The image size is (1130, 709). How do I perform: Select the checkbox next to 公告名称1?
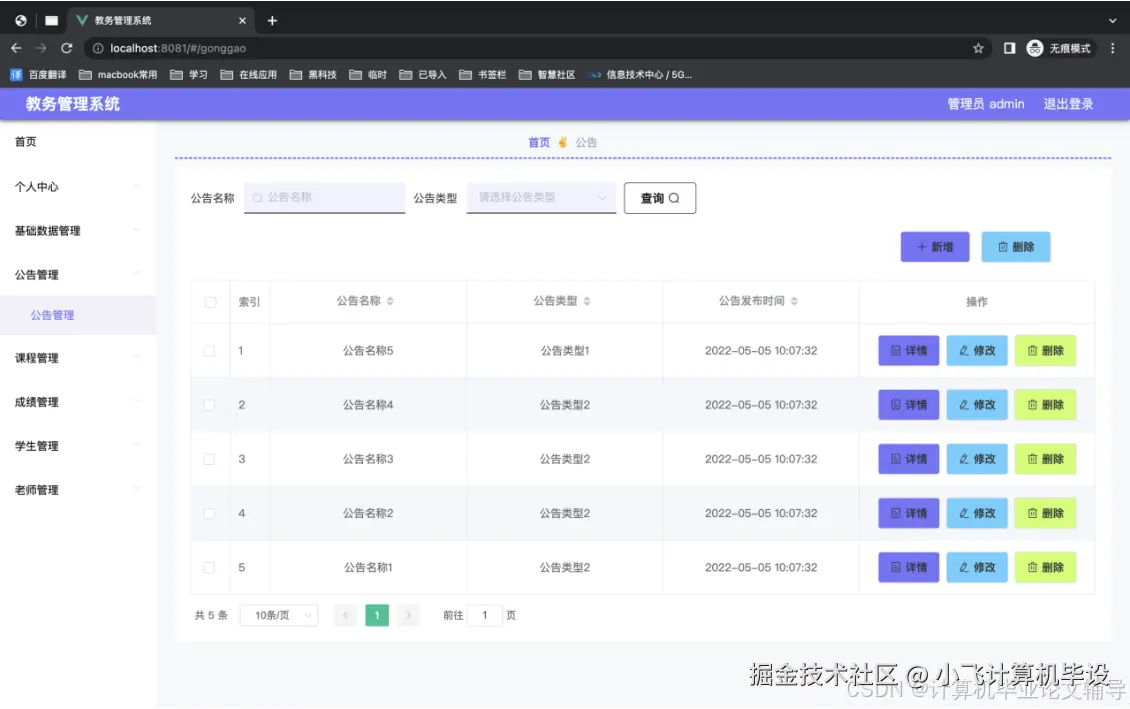pos(210,567)
